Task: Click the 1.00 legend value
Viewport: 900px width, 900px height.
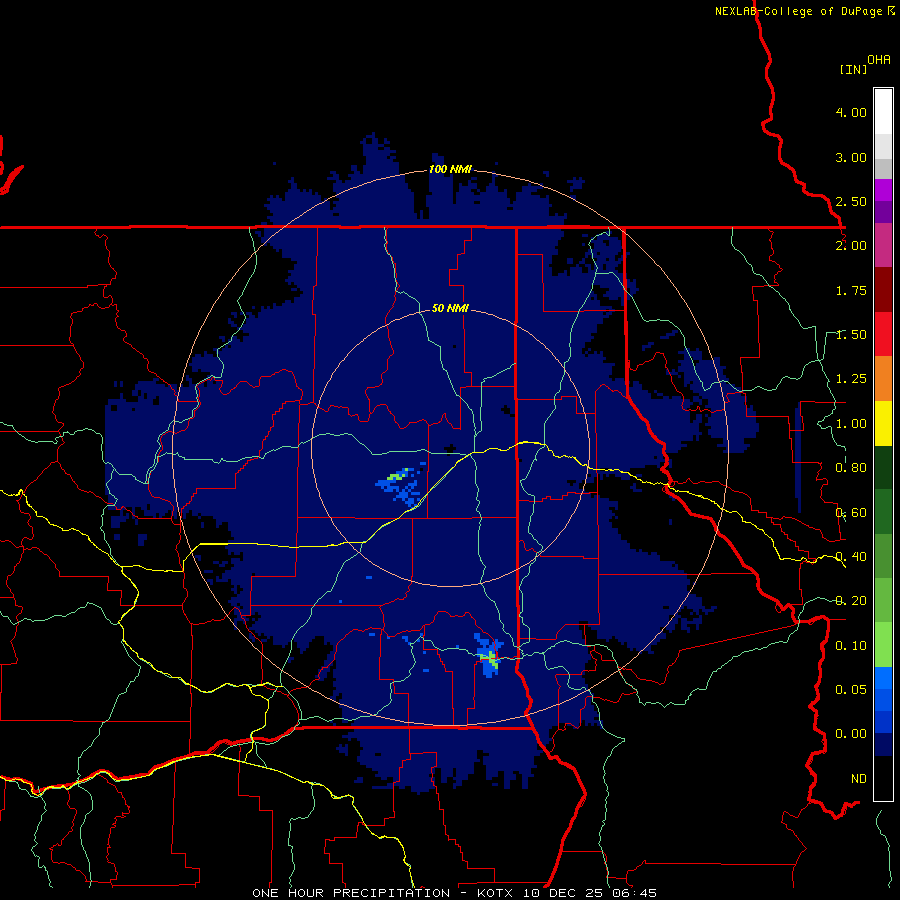Action: (851, 424)
